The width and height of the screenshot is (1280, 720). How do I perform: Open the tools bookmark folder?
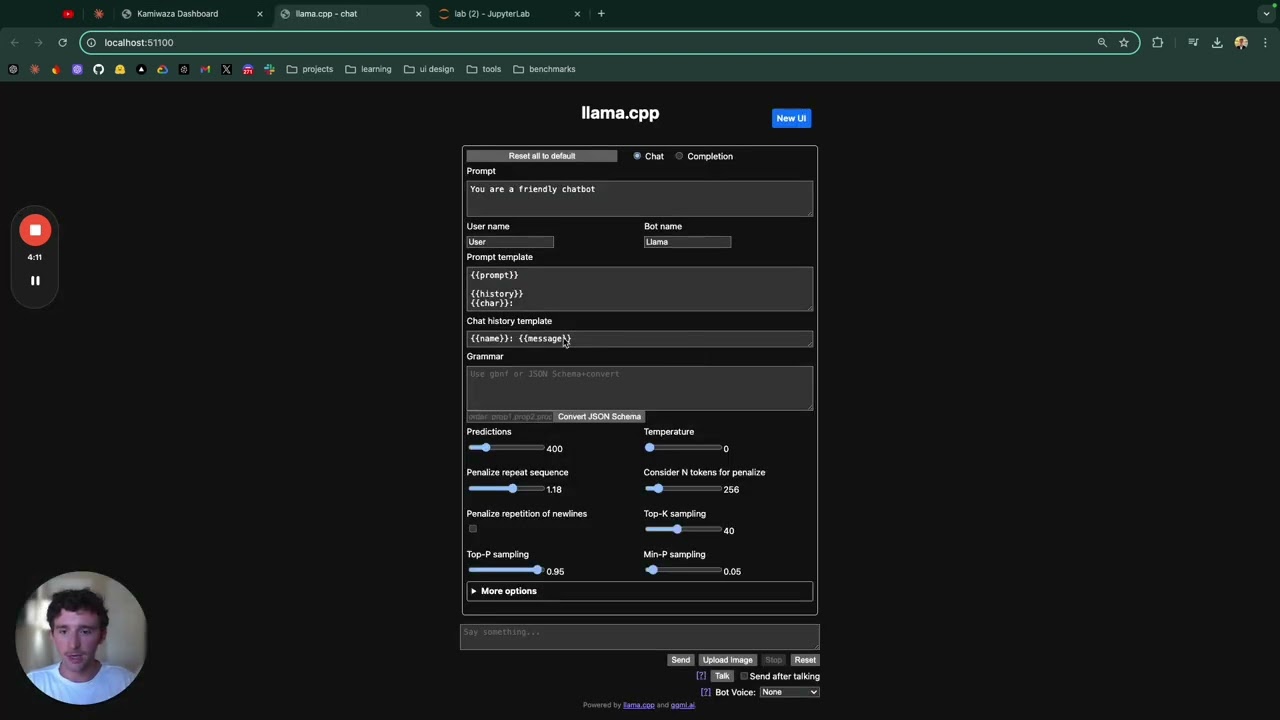[x=484, y=69]
